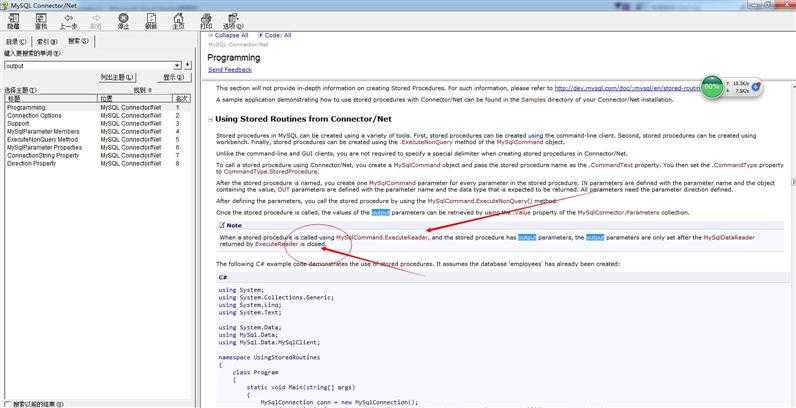Click the output search keyword input field

(x=89, y=65)
